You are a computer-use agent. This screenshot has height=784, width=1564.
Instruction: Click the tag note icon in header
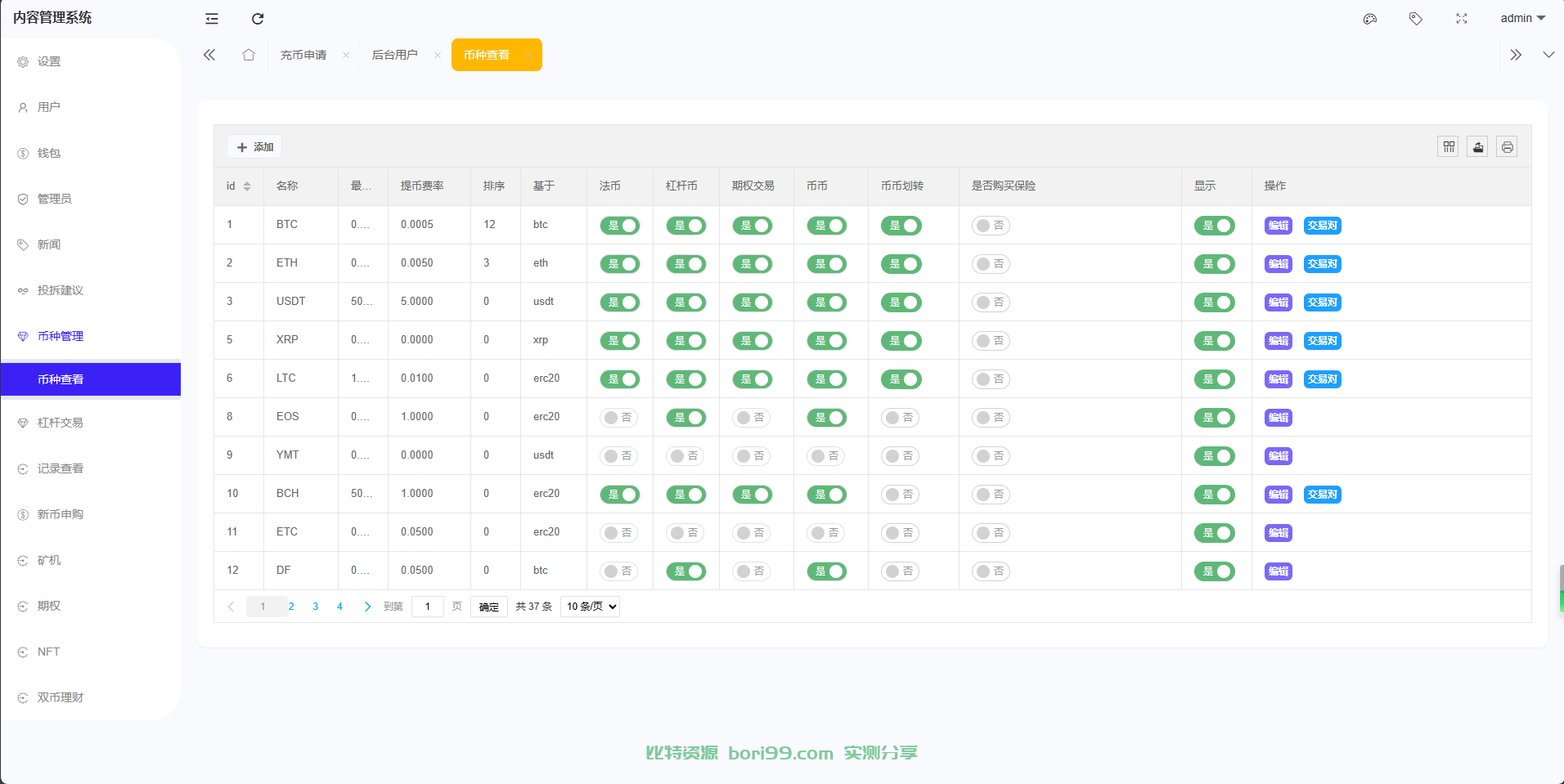click(1416, 19)
